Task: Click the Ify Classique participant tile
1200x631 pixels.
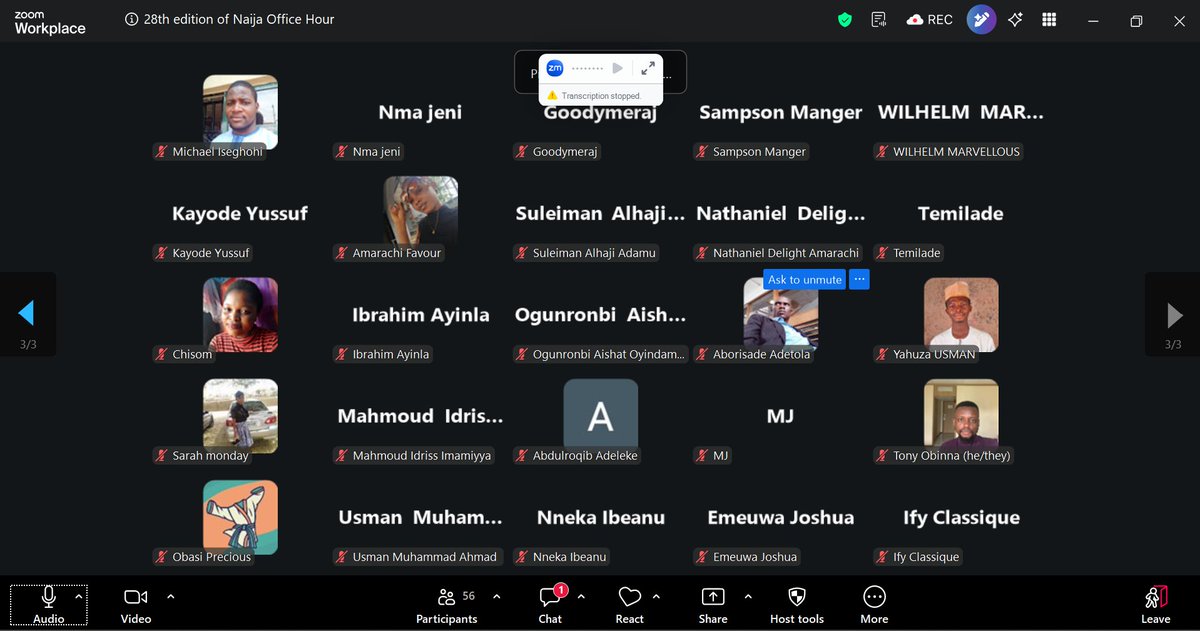Action: (x=960, y=516)
